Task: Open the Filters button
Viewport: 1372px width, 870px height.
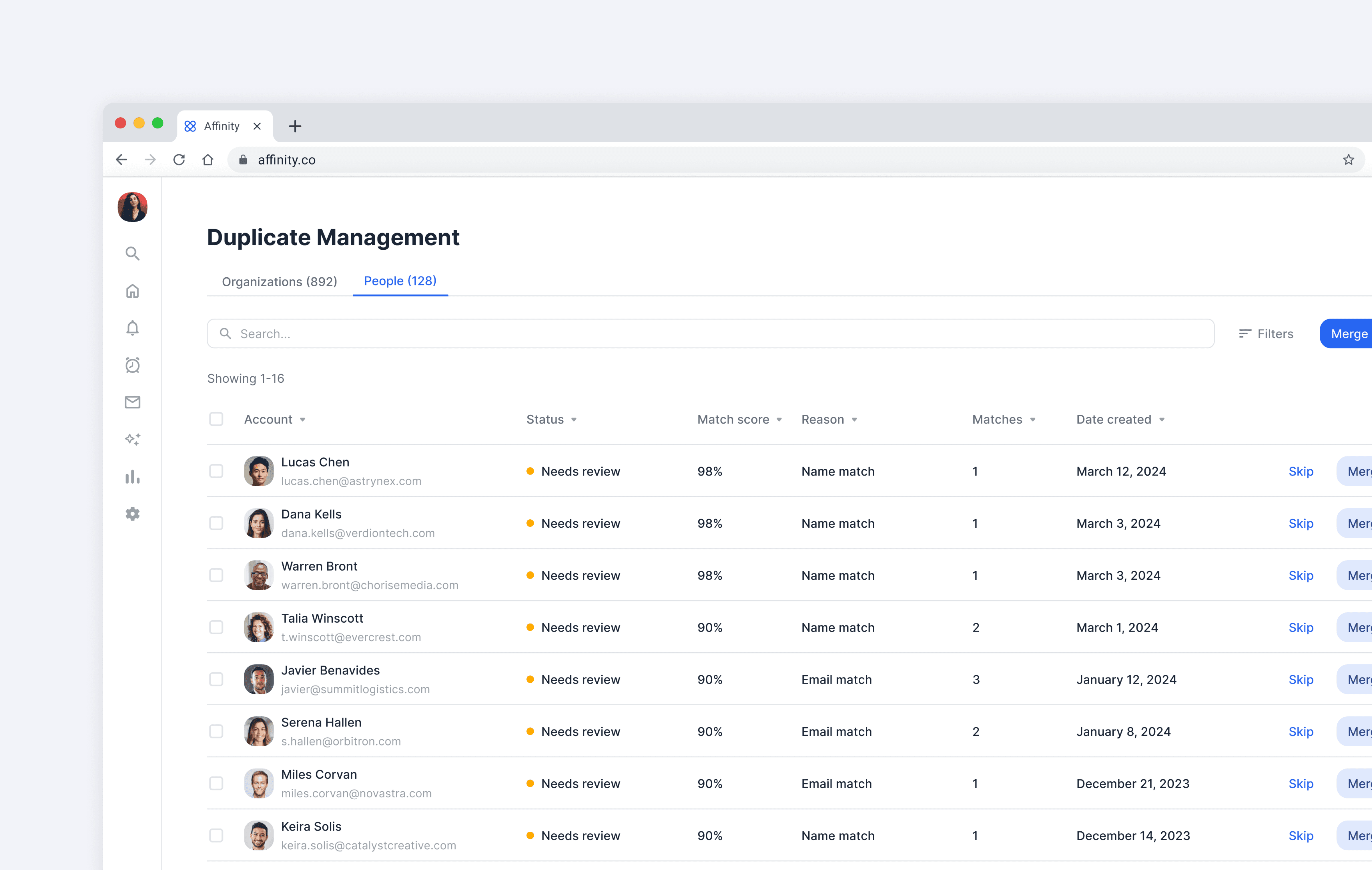Action: tap(1266, 333)
